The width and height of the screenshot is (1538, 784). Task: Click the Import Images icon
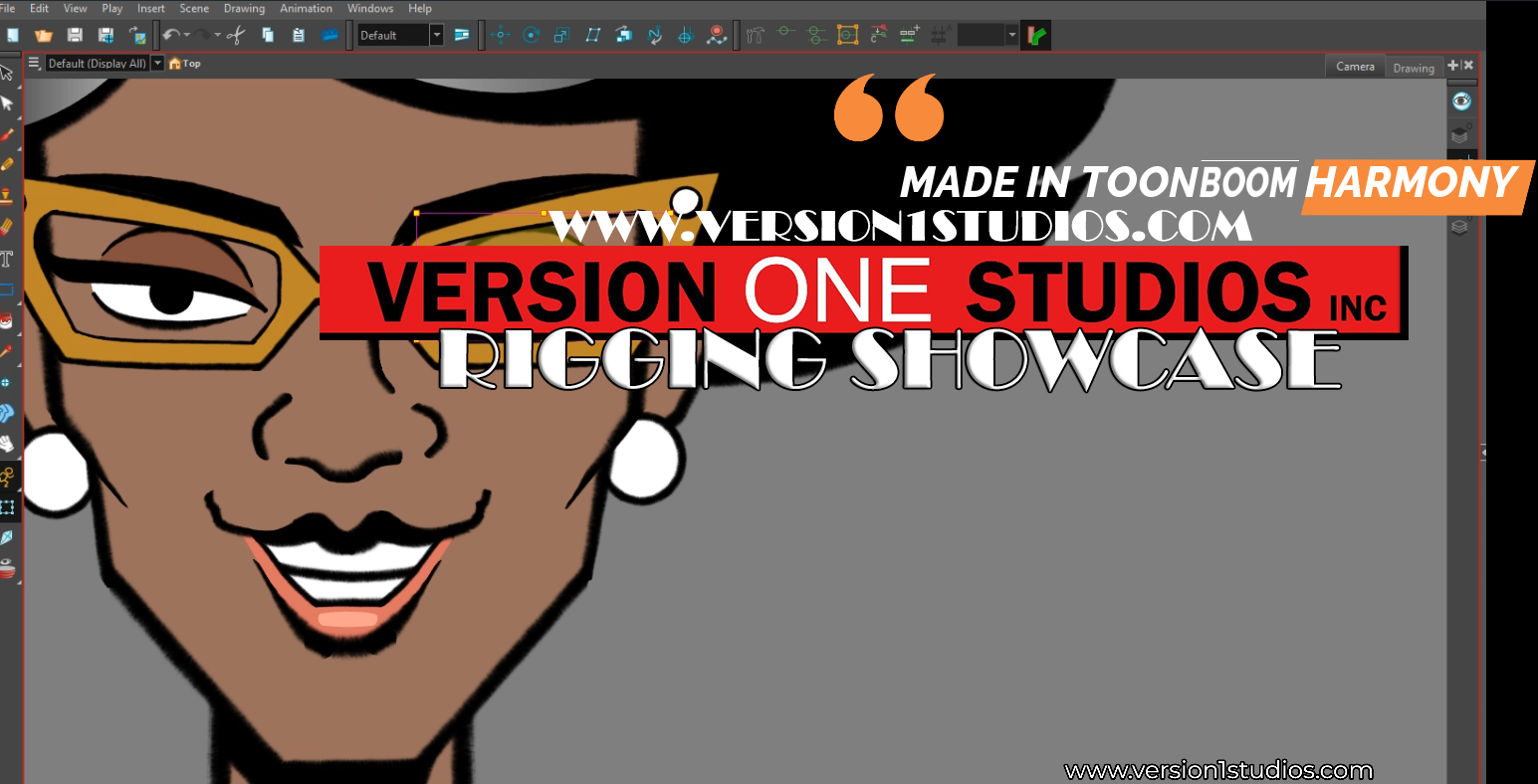tap(137, 35)
